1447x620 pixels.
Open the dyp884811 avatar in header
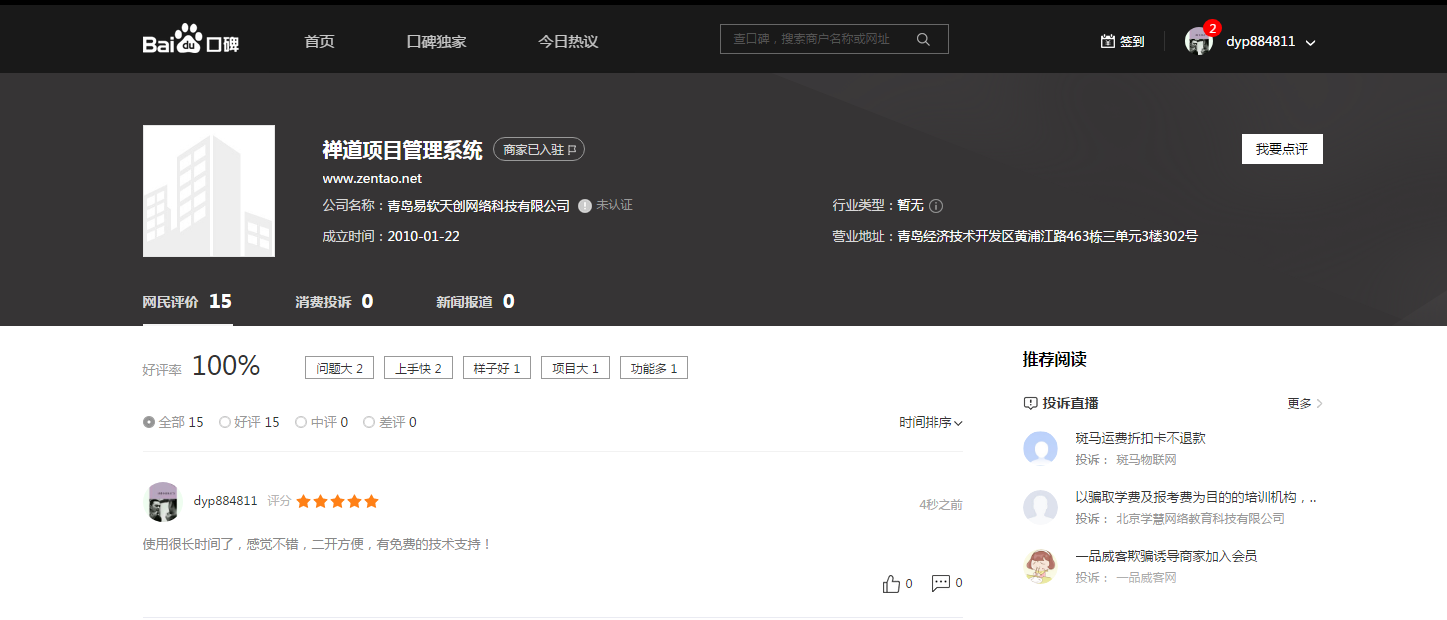pyautogui.click(x=1199, y=41)
